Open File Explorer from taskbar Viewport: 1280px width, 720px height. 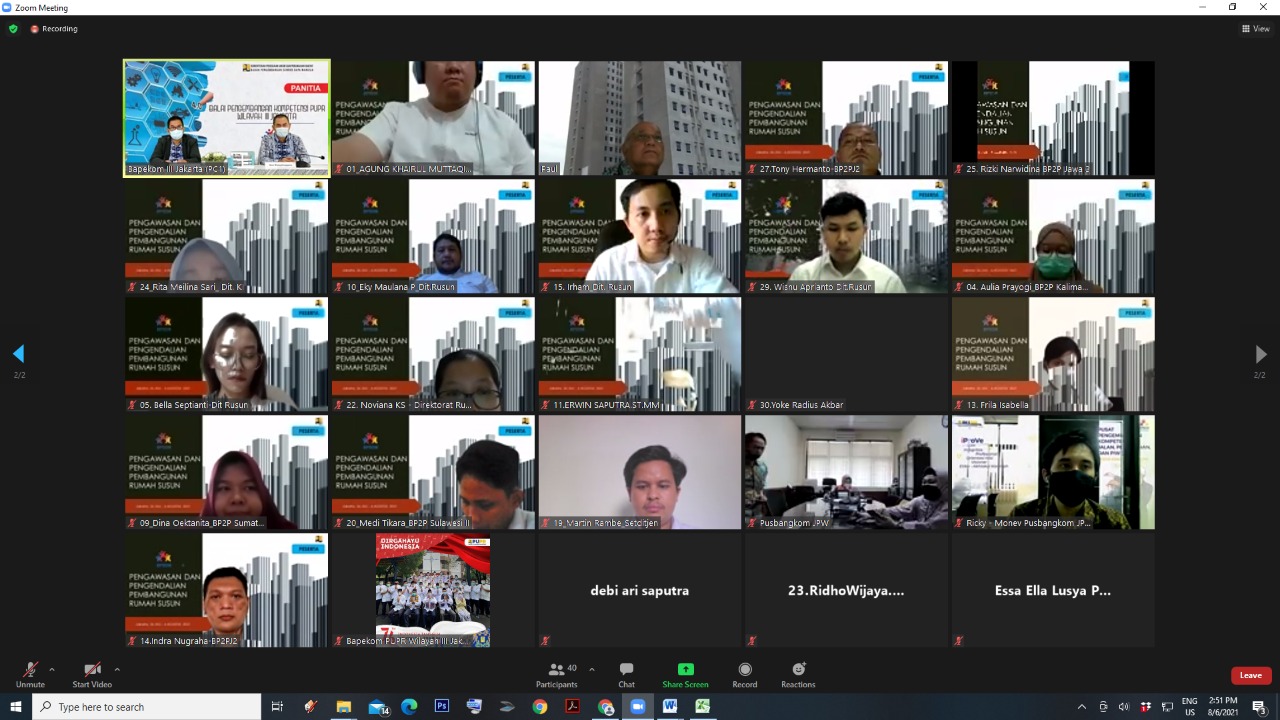[x=344, y=707]
